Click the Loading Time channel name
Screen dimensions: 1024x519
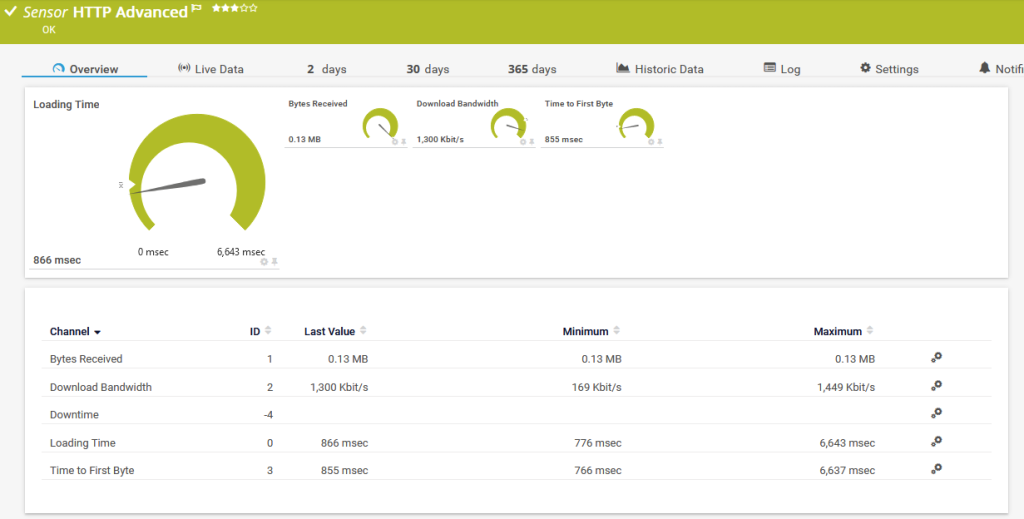[83, 442]
